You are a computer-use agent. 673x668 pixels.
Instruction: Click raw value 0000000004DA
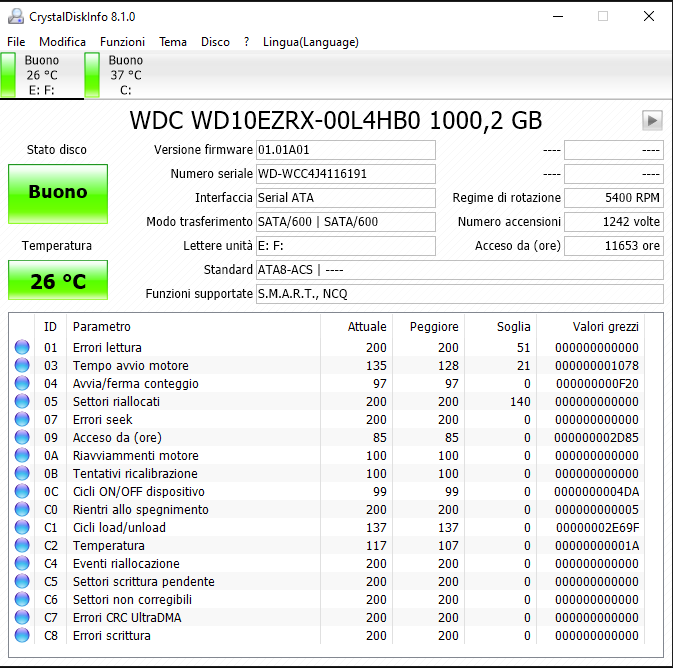(597, 492)
